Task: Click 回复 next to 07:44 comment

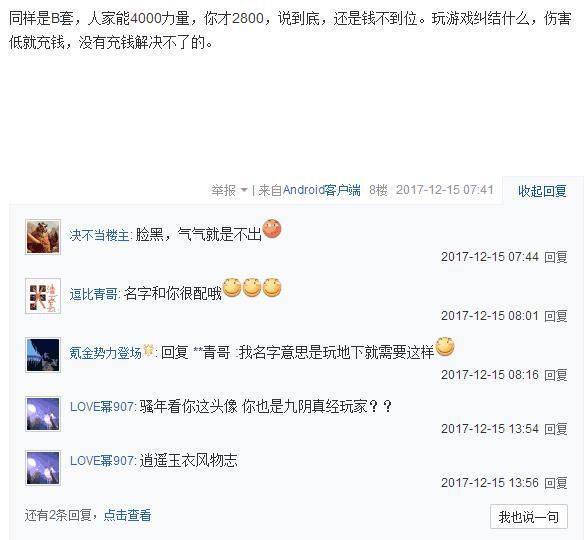Action: coord(556,257)
